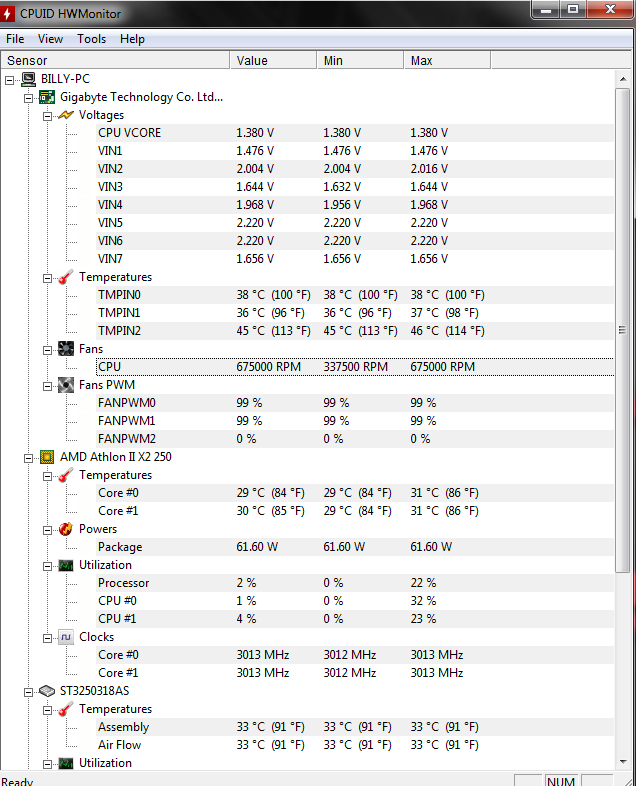This screenshot has height=786, width=636.
Task: Click the Ready status bar text
Action: coord(17,781)
